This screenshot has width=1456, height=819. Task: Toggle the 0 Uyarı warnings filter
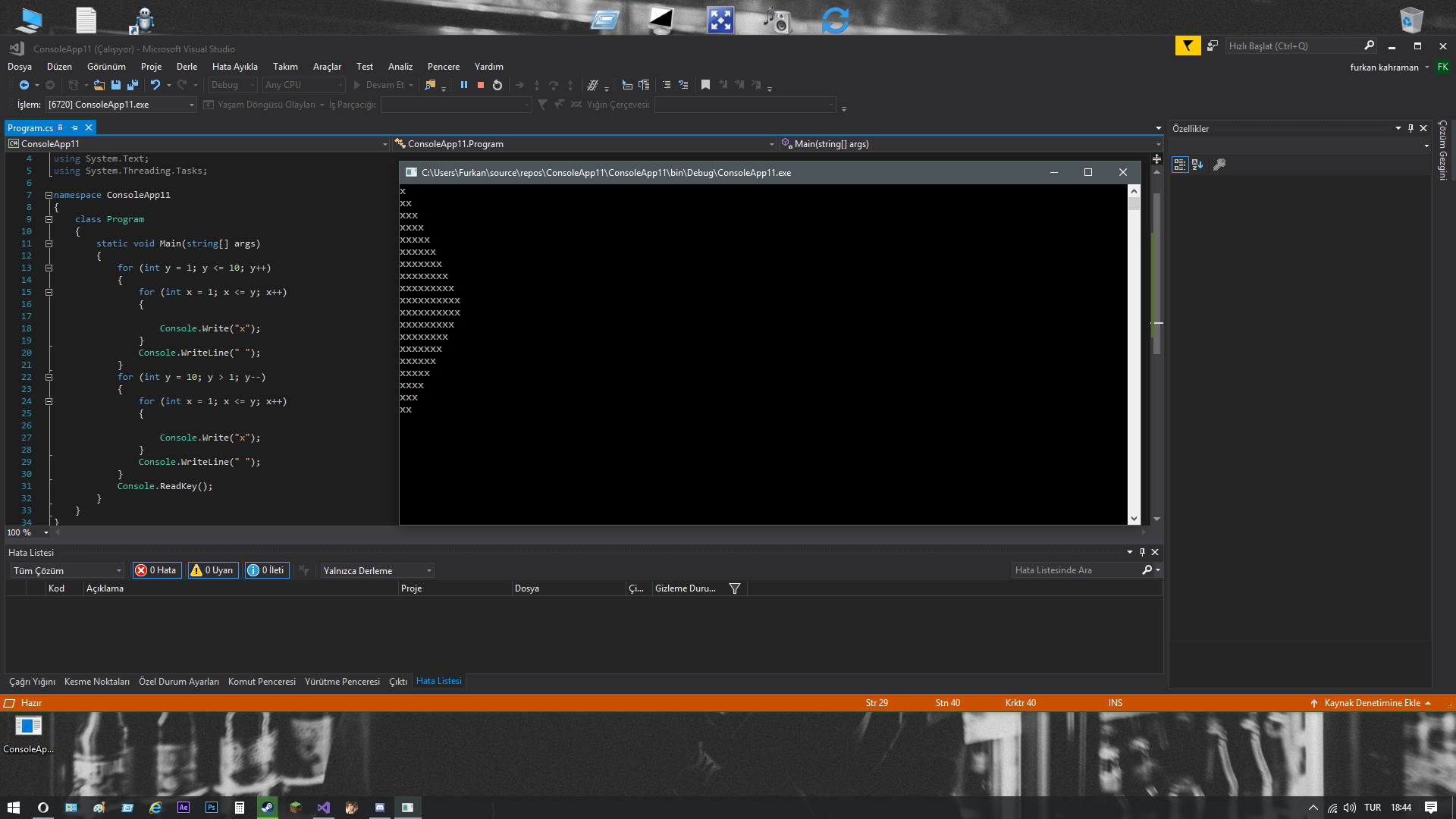click(x=213, y=570)
